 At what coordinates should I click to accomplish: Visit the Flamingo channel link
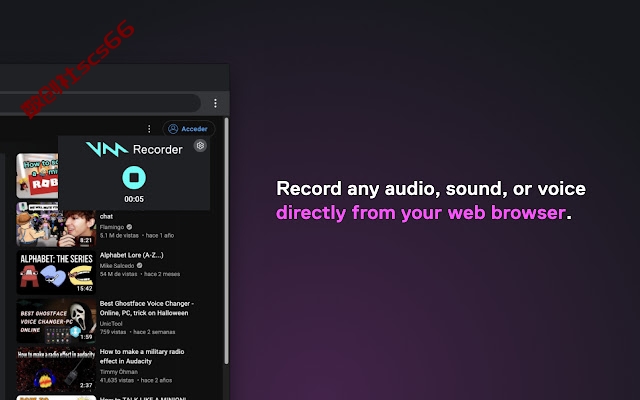pos(112,227)
